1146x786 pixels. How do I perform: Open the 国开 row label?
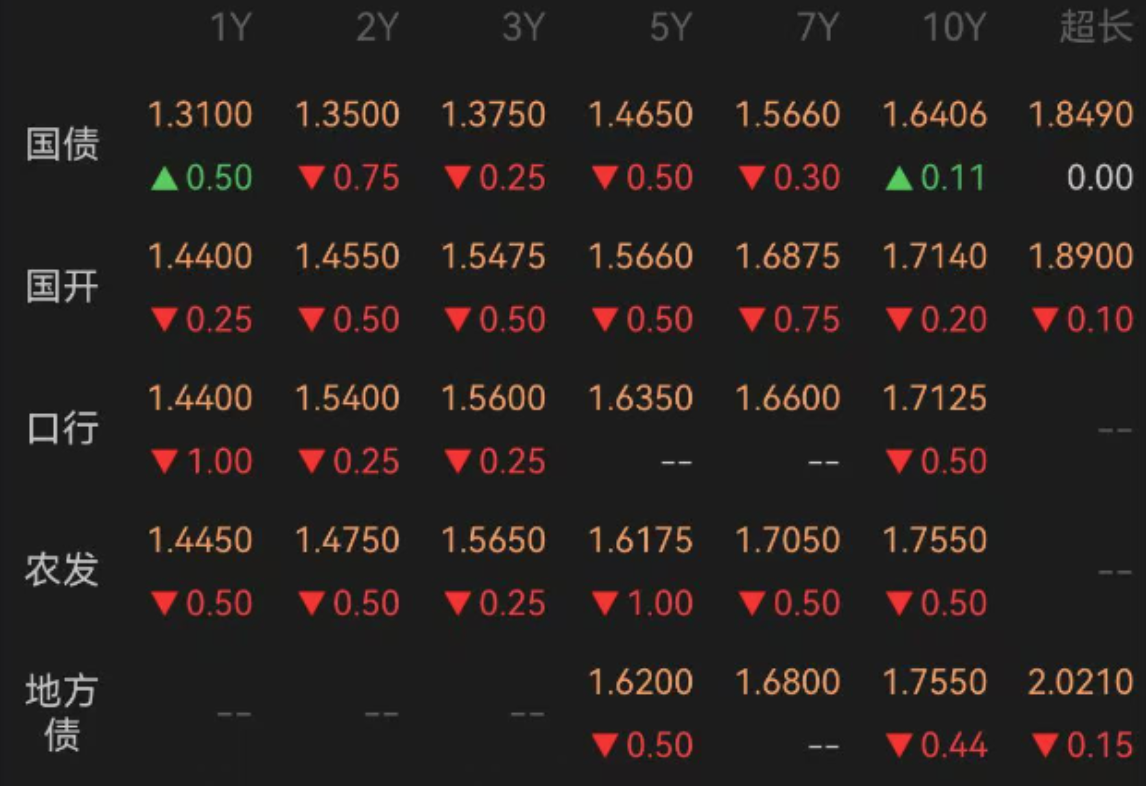coord(62,286)
